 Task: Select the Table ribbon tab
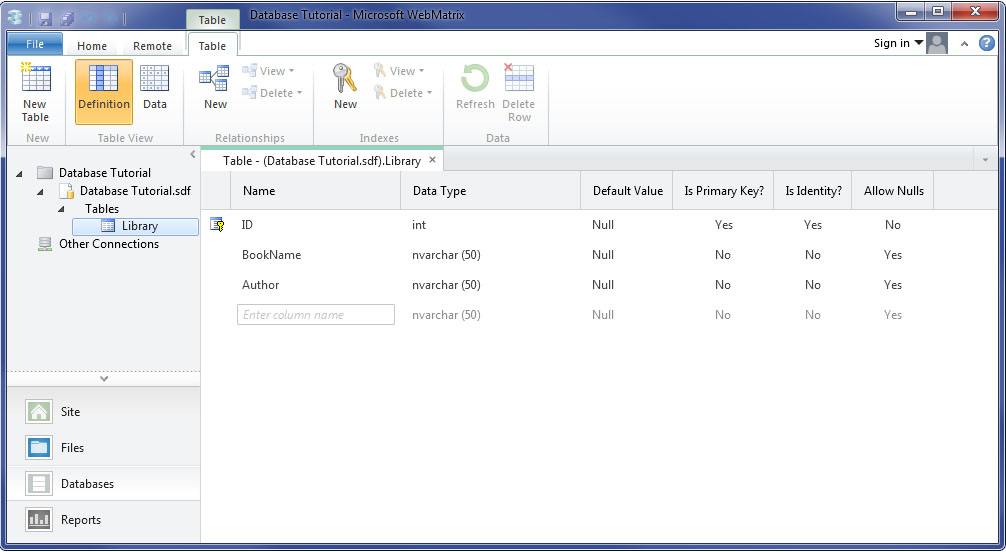pos(212,46)
